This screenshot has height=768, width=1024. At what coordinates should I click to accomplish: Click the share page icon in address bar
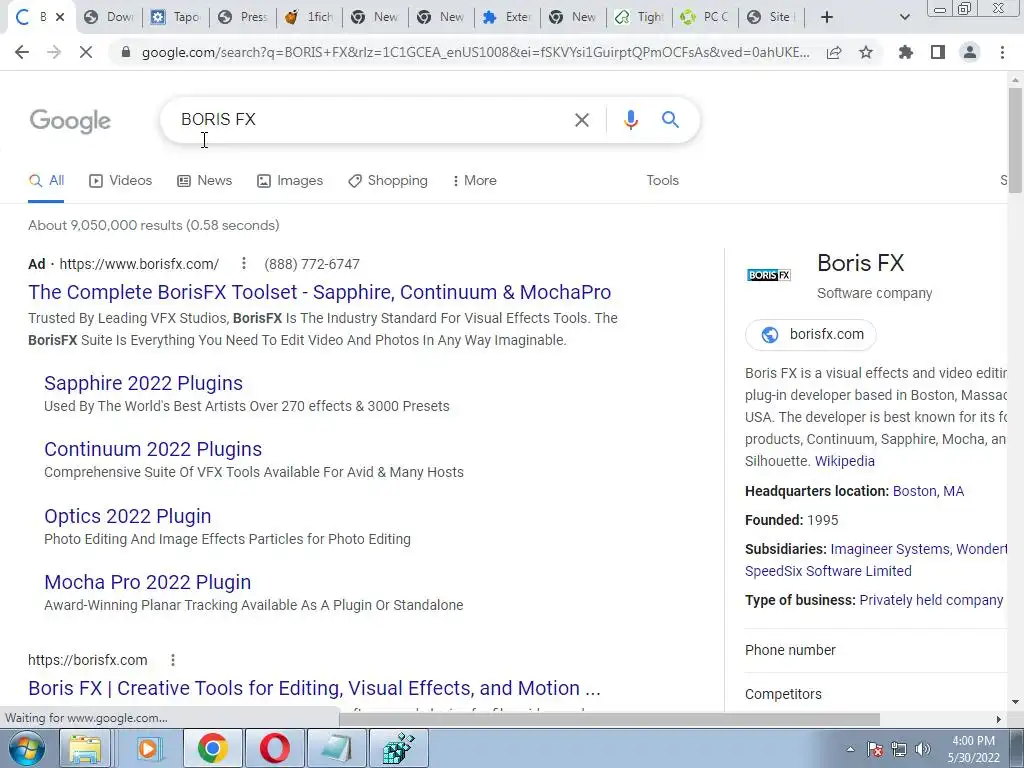(834, 53)
